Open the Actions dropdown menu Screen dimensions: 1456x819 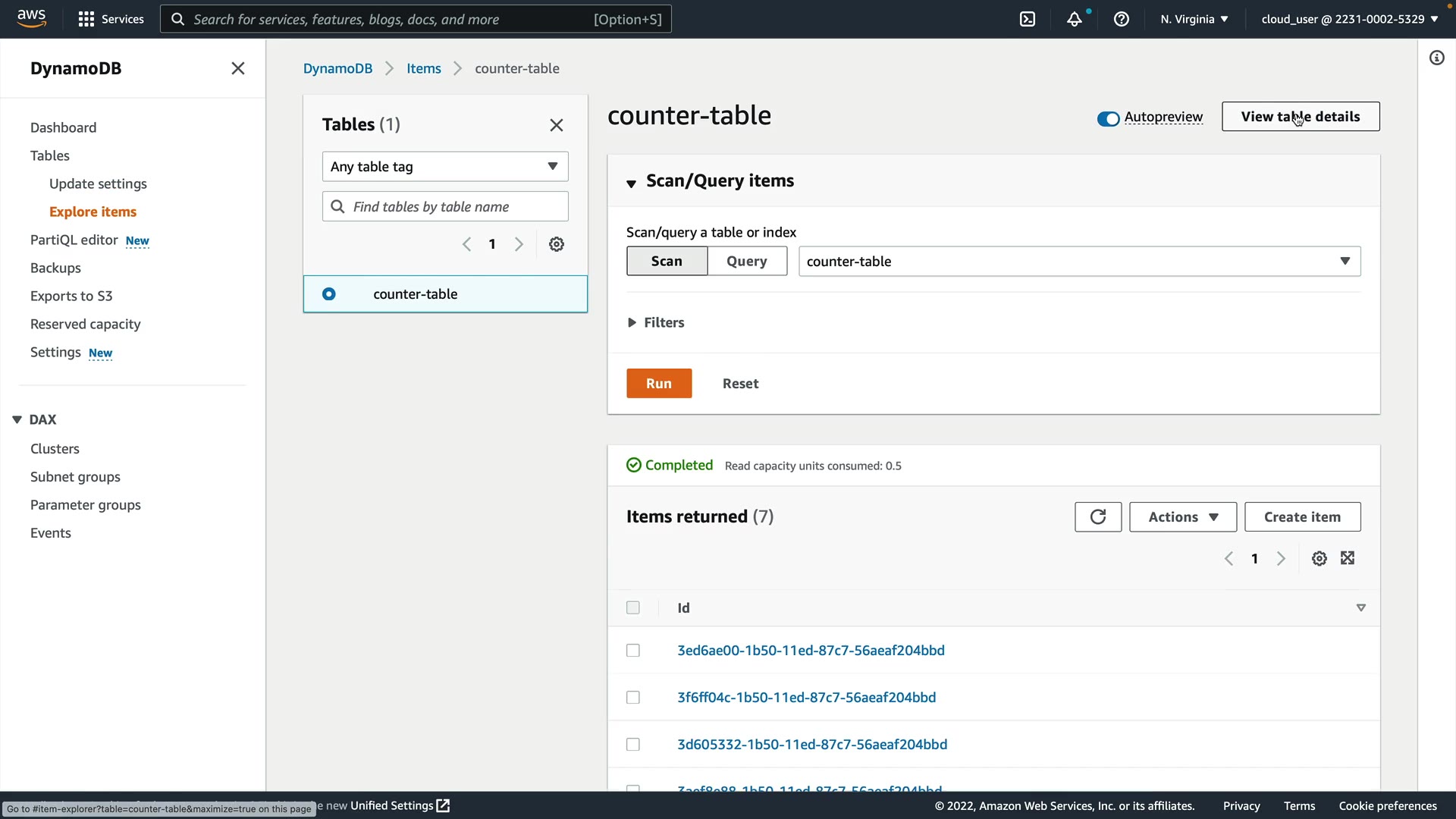(x=1182, y=517)
